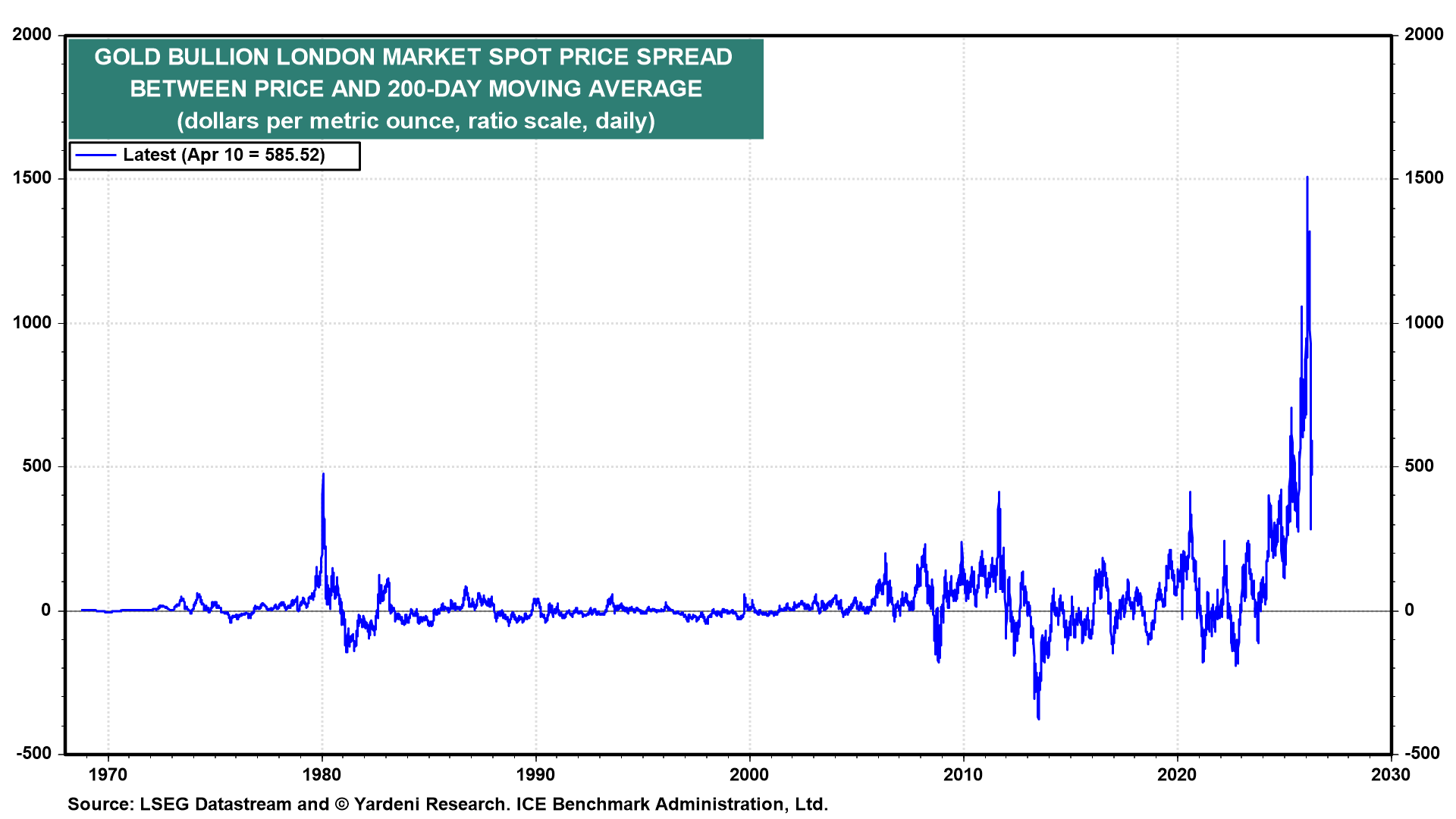
Task: Click the blue legend line sample
Action: pos(96,155)
